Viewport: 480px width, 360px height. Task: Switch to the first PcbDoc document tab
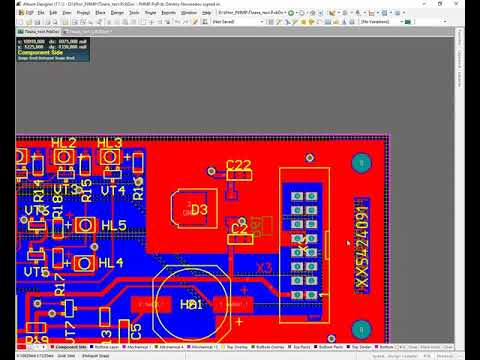point(39,32)
